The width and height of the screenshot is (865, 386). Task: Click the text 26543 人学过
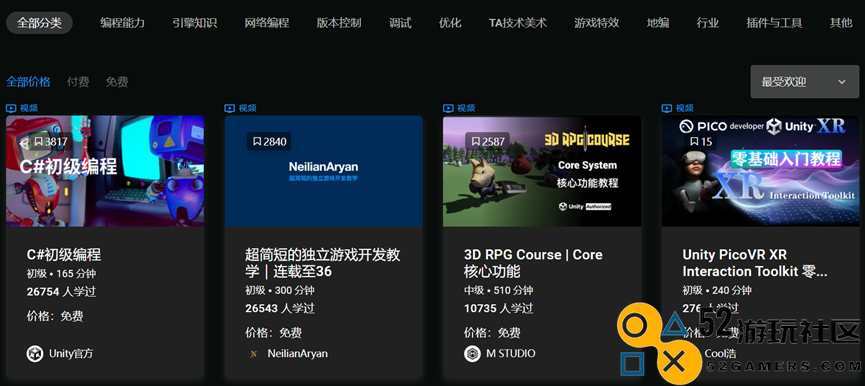[280, 308]
